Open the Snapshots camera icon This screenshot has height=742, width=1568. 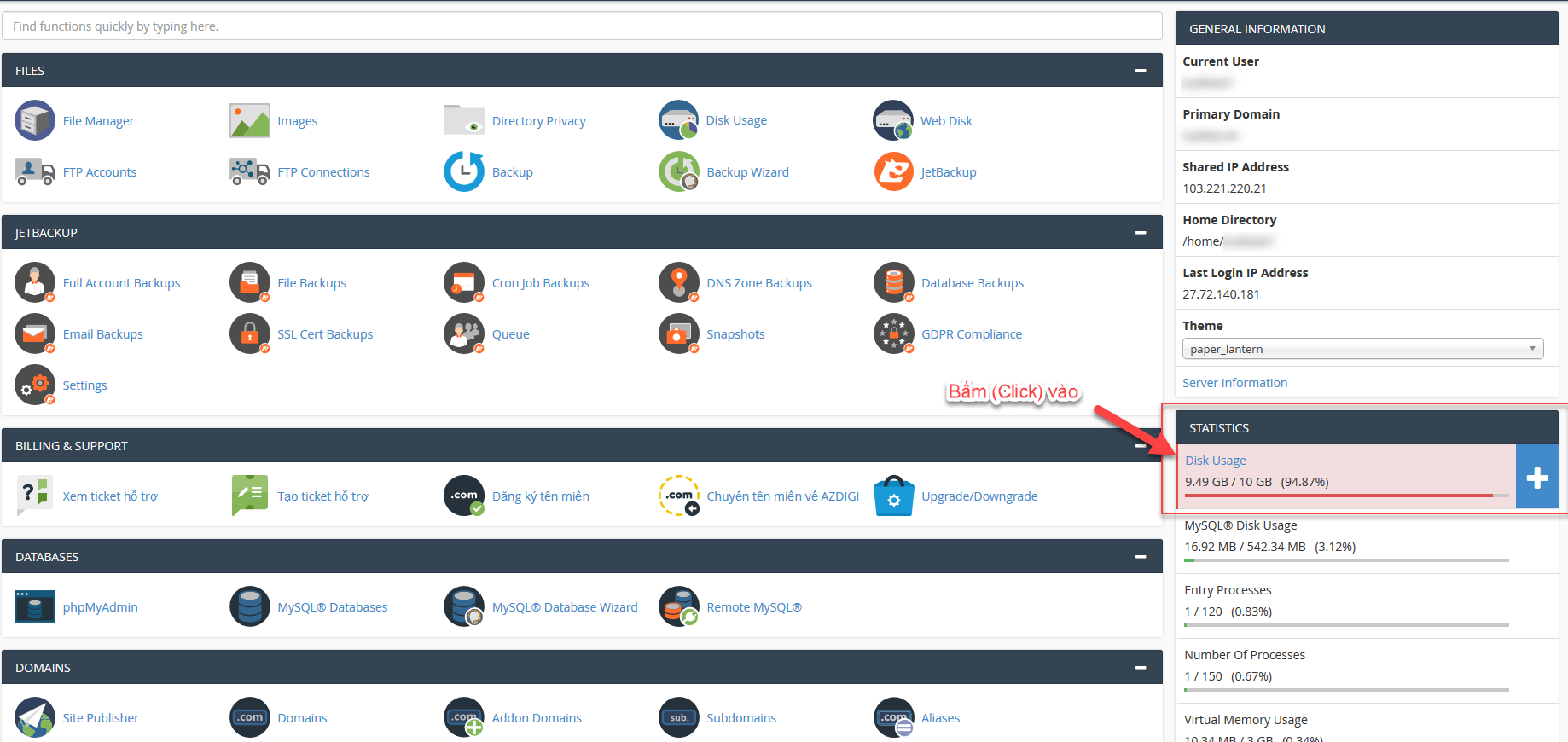coord(679,333)
